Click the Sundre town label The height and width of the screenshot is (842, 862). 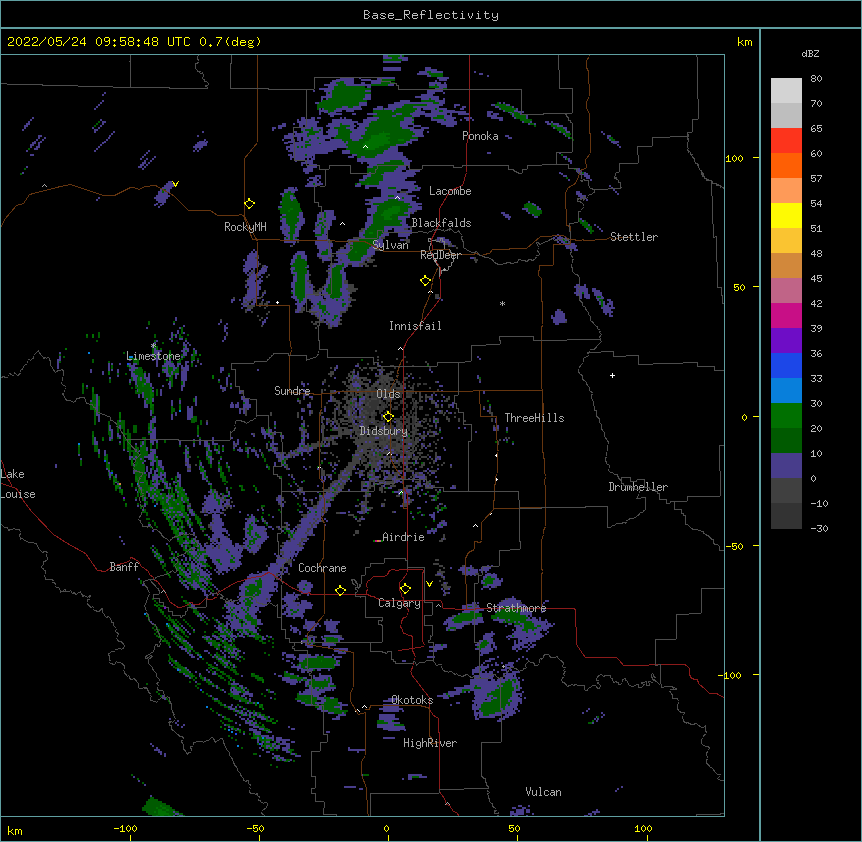(x=292, y=391)
